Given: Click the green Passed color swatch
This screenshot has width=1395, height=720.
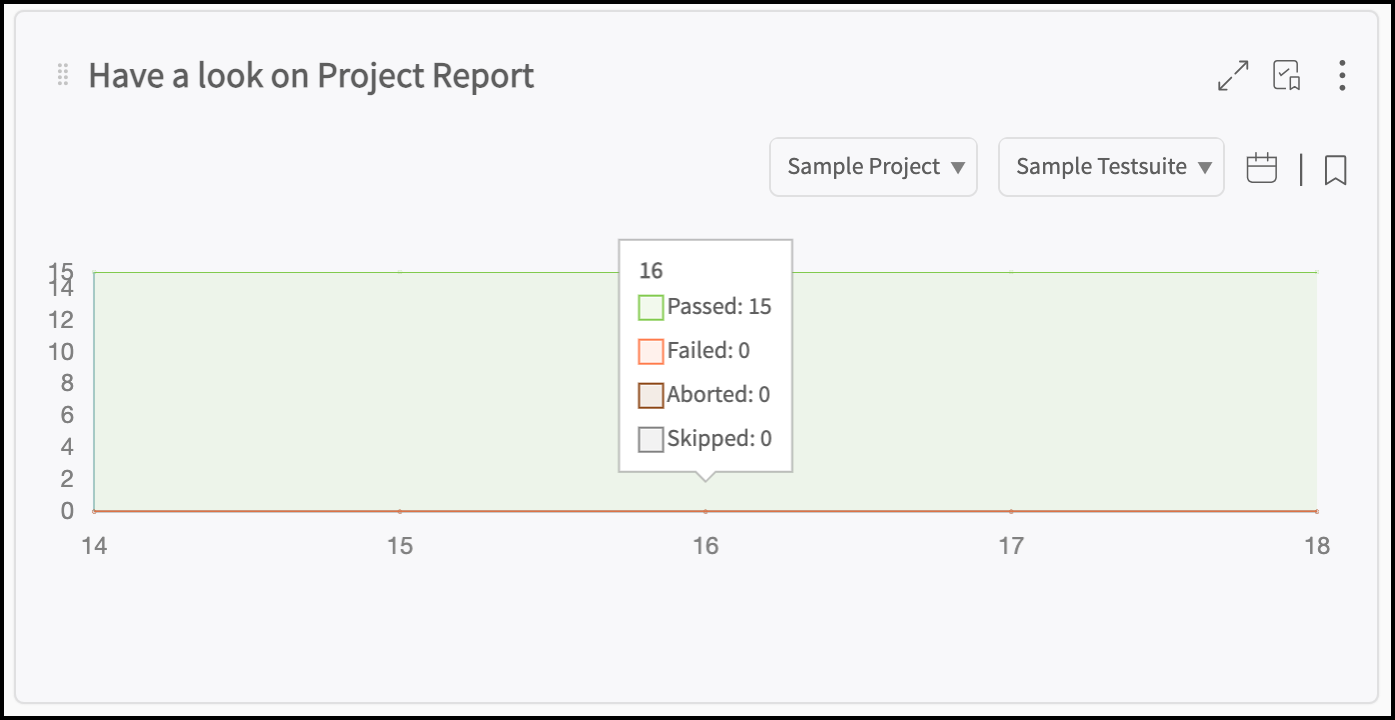Looking at the screenshot, I should point(651,307).
